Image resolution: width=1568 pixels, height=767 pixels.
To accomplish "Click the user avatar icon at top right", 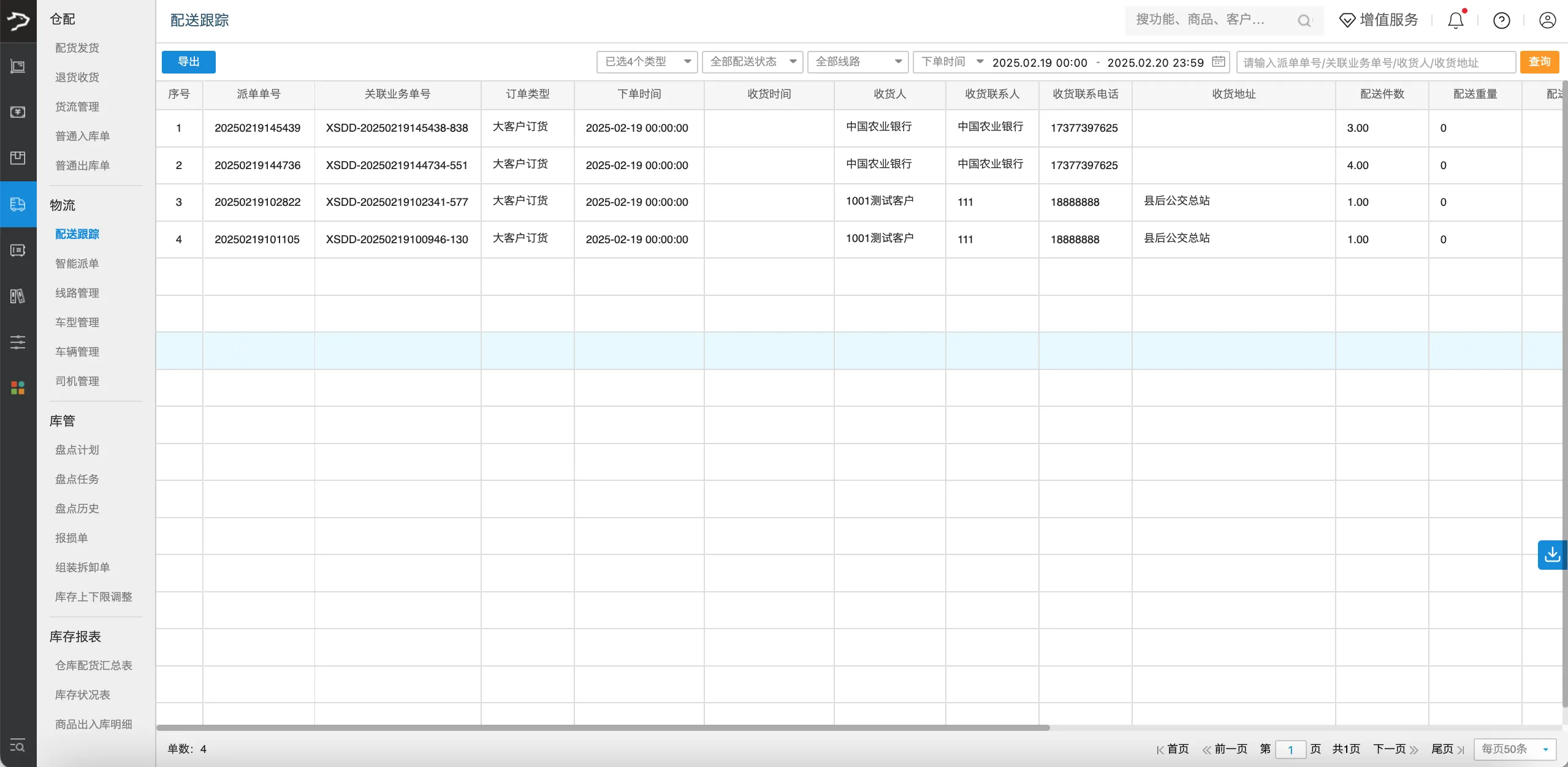I will (1546, 20).
